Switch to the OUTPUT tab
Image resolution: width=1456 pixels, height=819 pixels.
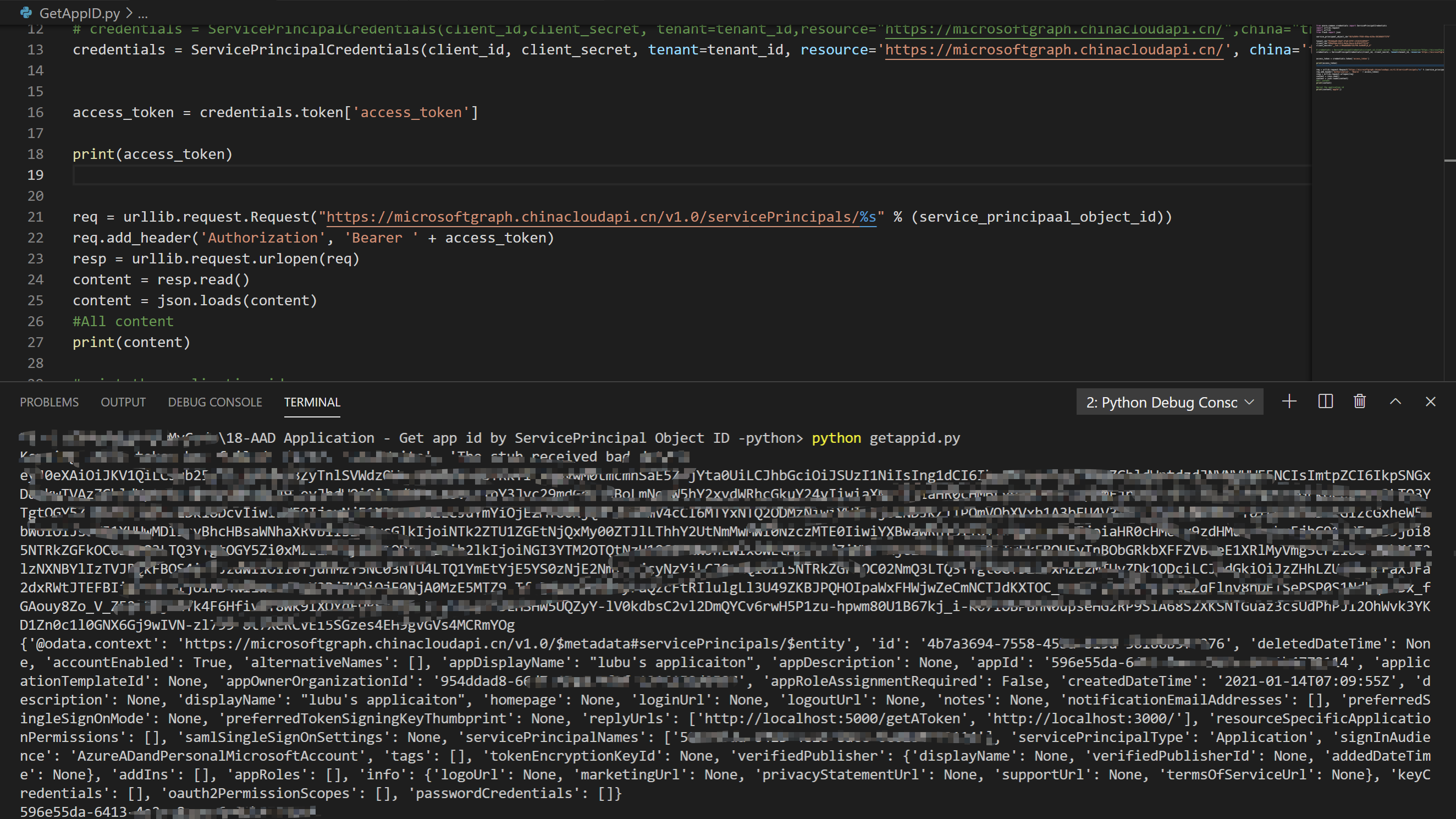[123, 403]
